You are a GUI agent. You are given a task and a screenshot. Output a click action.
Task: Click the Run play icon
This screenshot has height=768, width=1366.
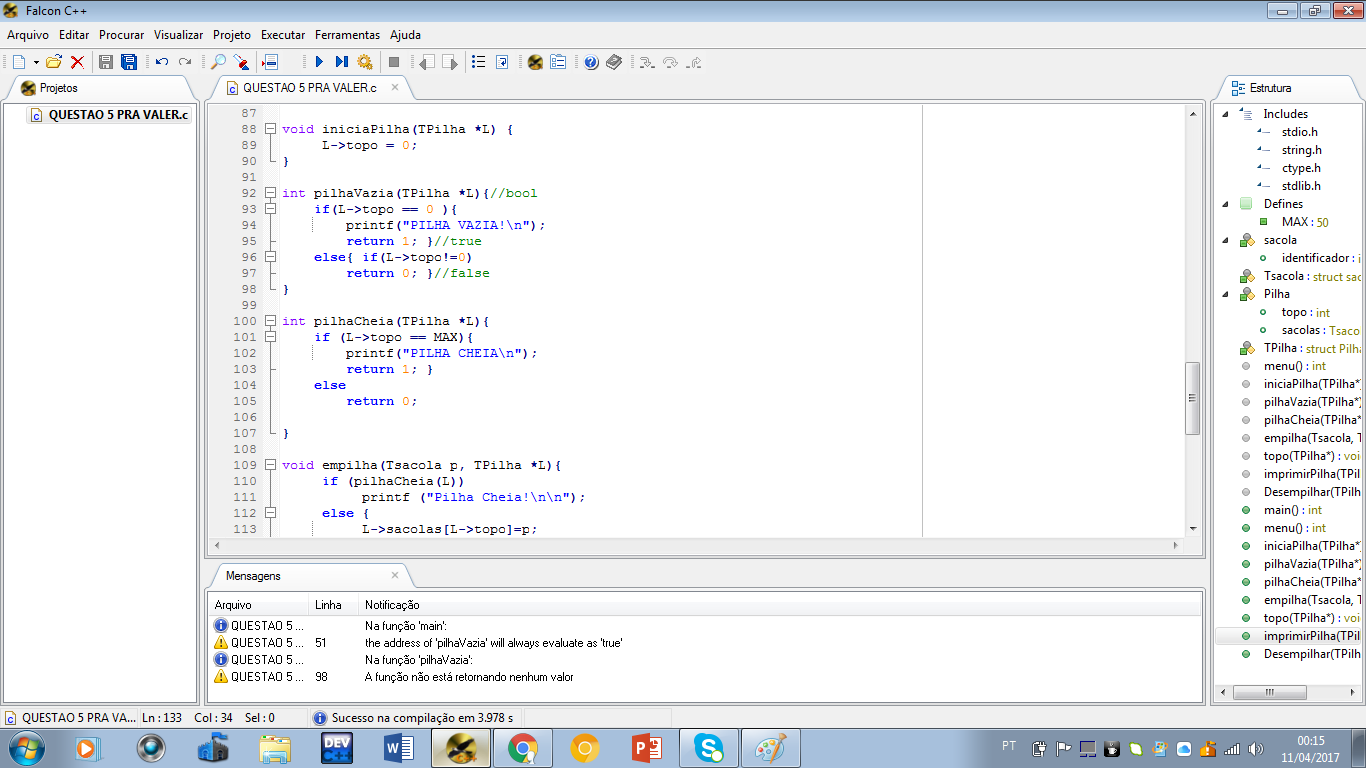(x=319, y=62)
